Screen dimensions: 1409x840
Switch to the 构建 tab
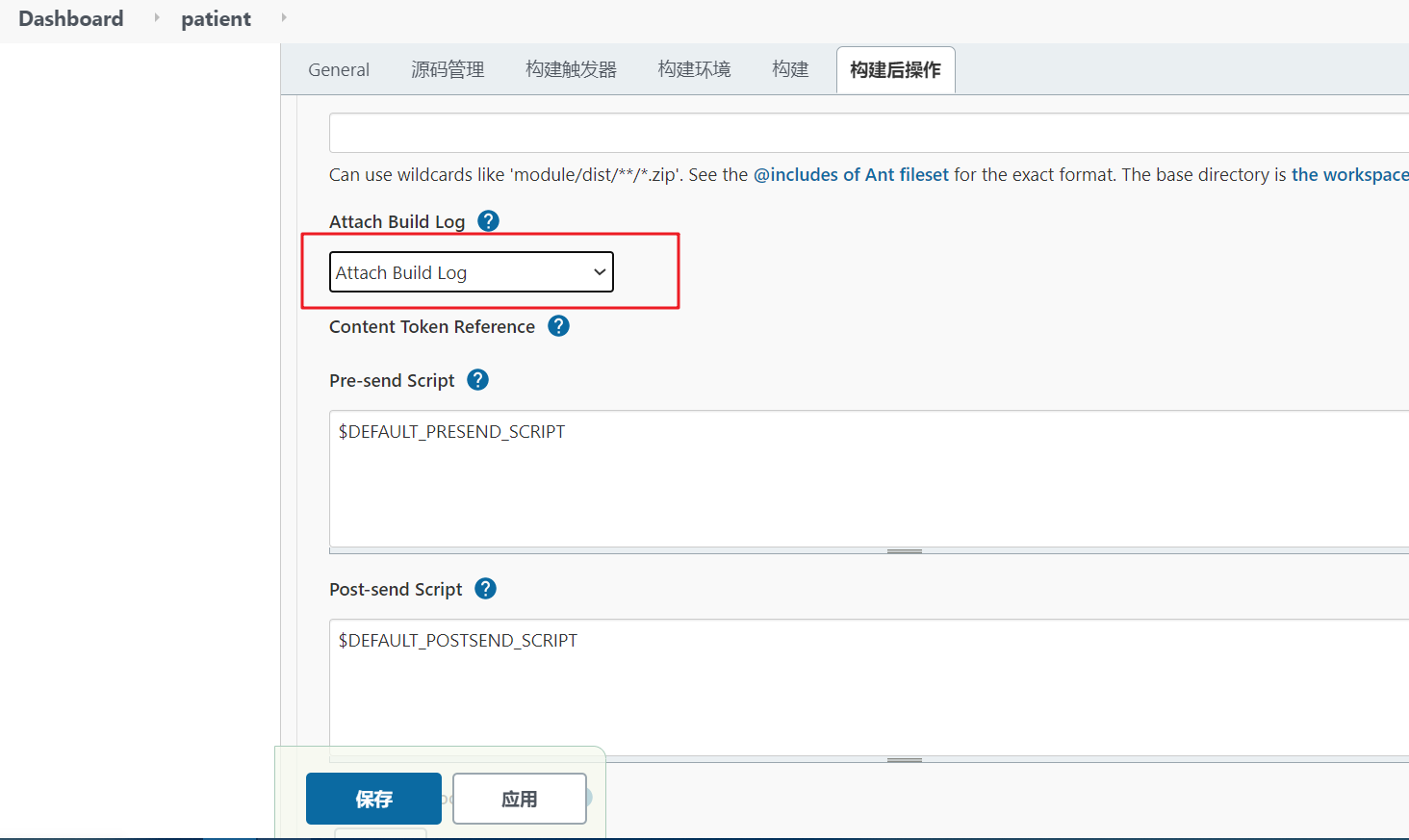point(790,69)
